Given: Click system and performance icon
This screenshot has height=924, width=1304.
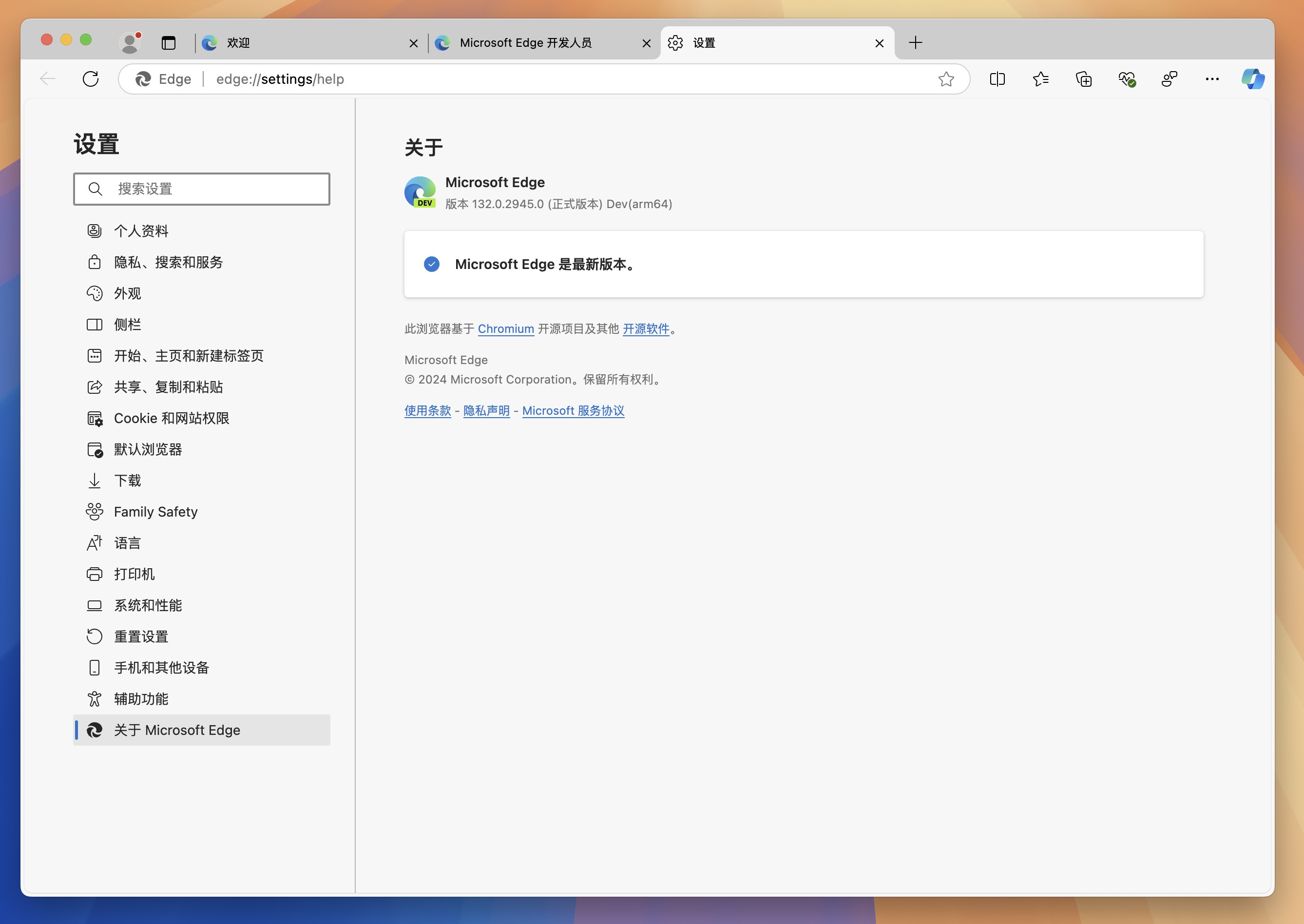Looking at the screenshot, I should click(x=95, y=605).
